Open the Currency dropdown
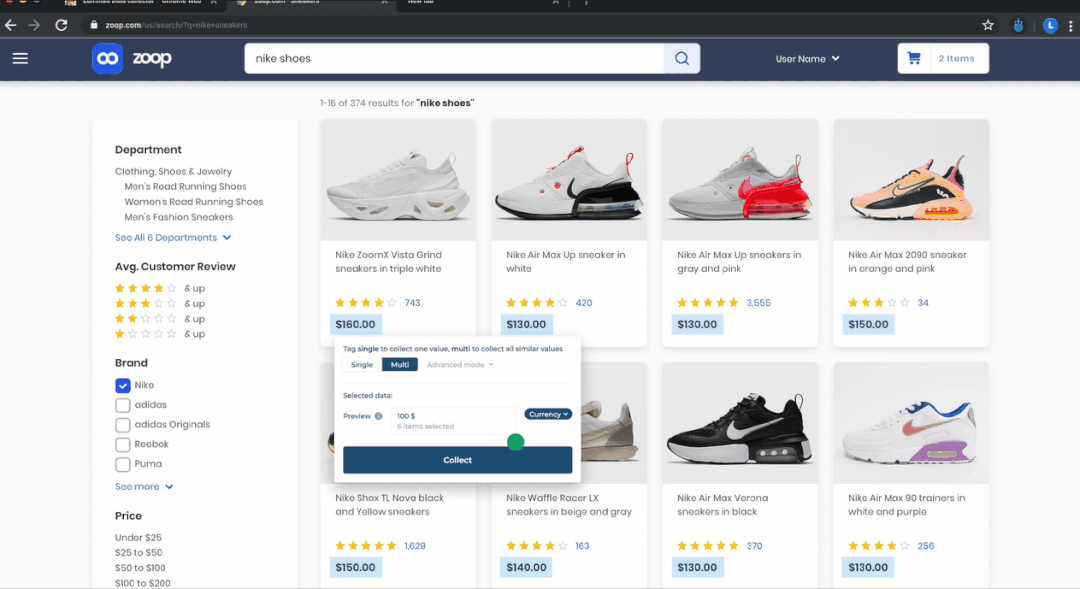The image size is (1080, 589). (x=548, y=414)
